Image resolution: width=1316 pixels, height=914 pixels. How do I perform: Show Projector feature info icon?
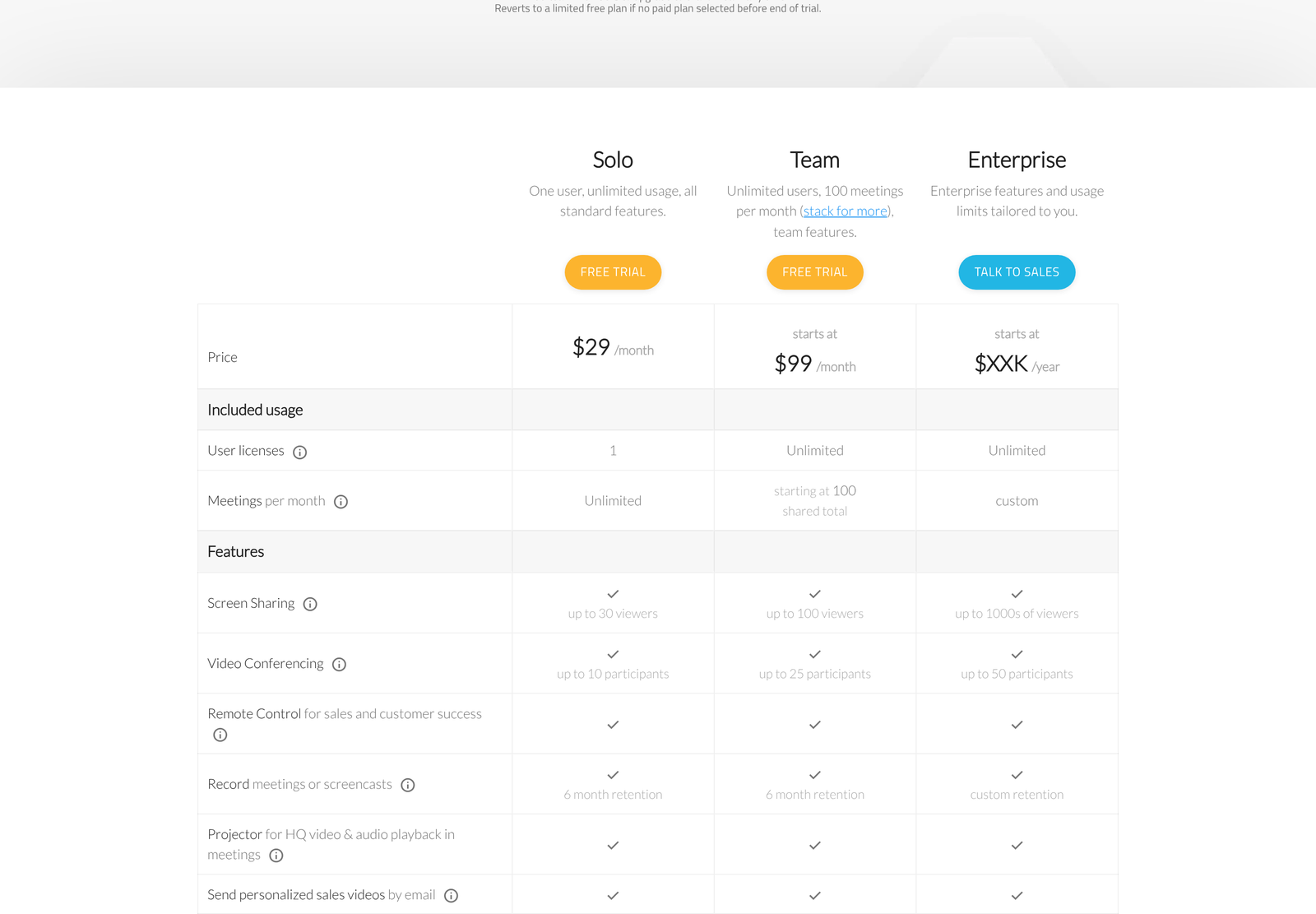[276, 856]
